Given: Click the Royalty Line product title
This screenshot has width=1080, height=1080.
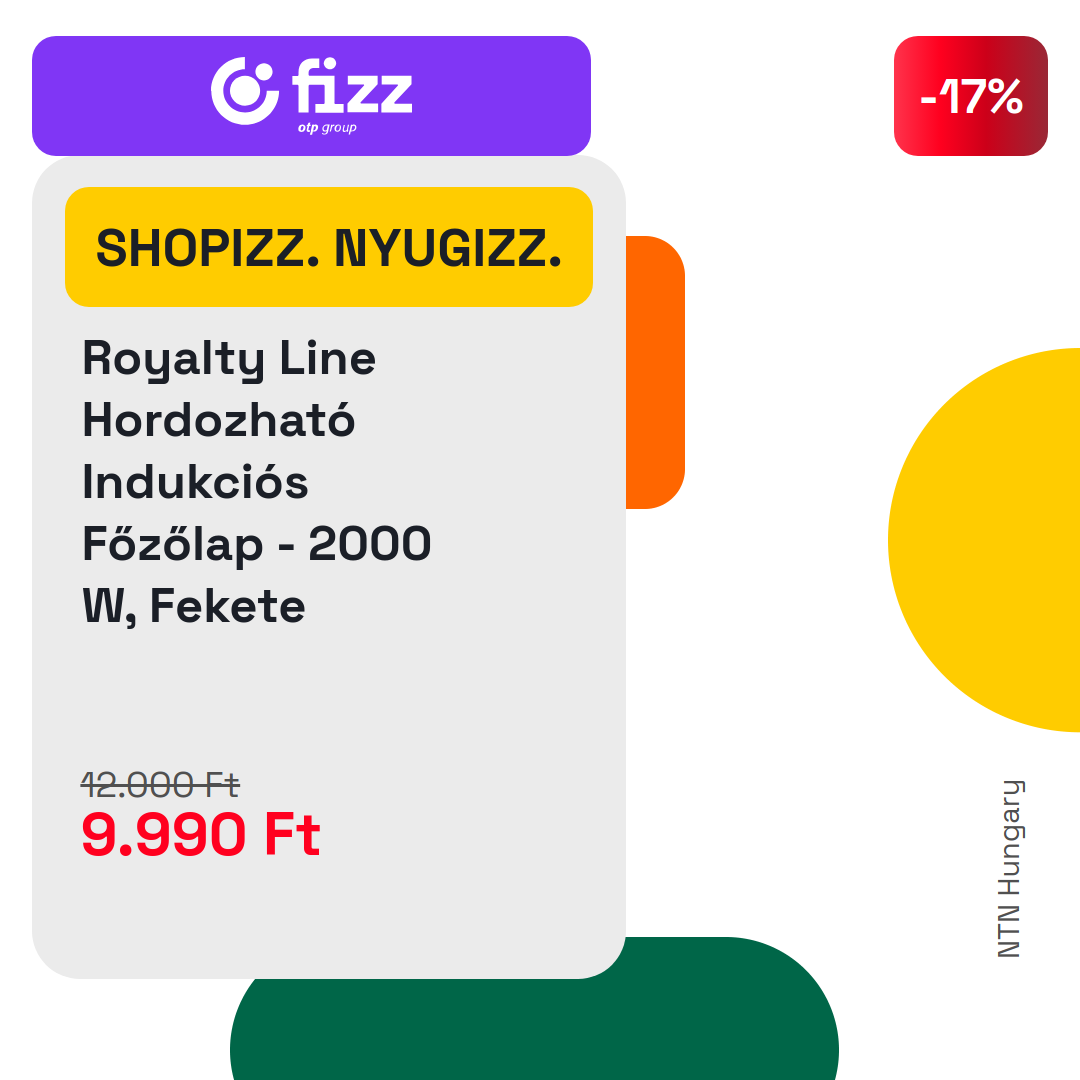Looking at the screenshot, I should [229, 359].
